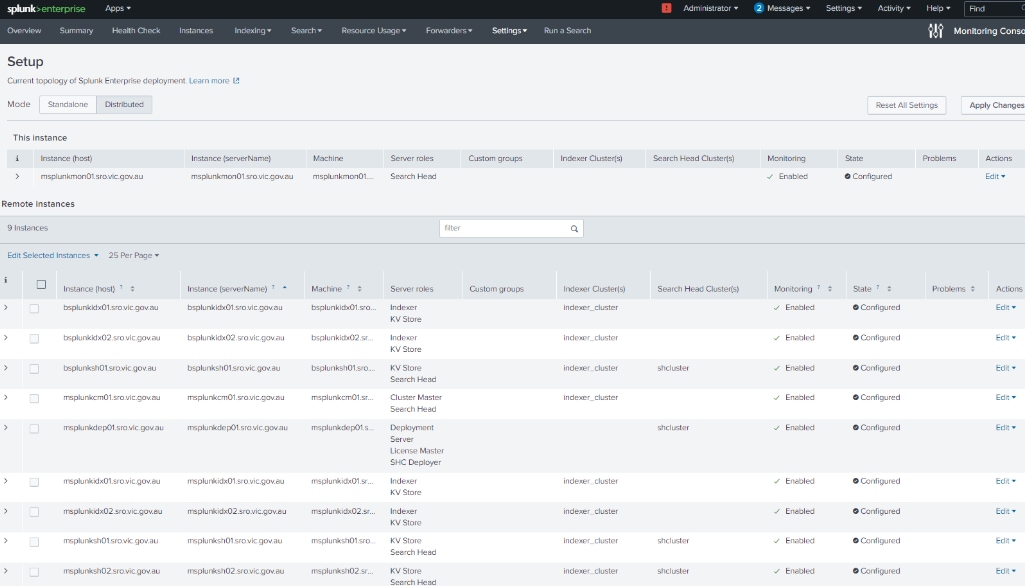The image size is (1025, 586).
Task: Click shcluster in msplunkdep01 row
Action: click(x=673, y=428)
